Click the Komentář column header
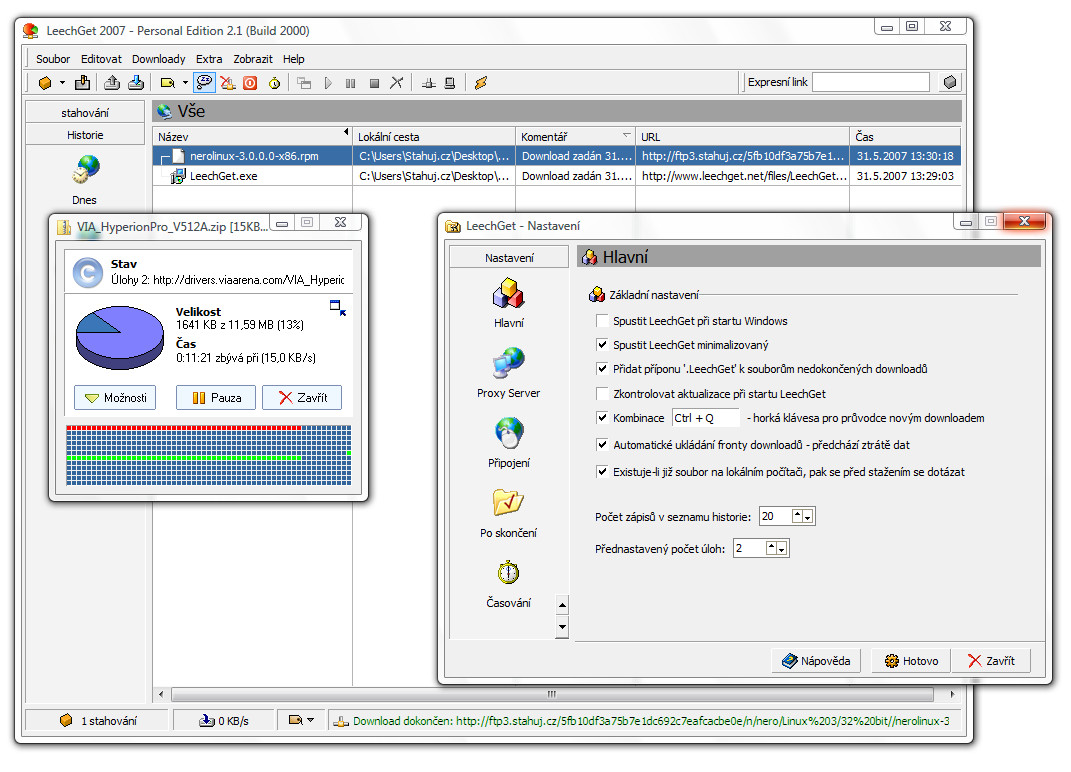1071x772 pixels. point(575,136)
